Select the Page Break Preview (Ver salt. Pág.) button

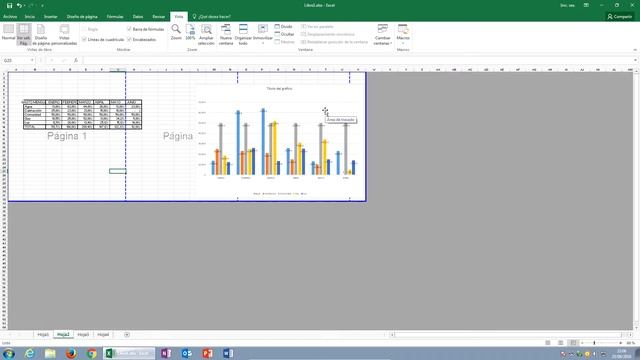point(24,34)
